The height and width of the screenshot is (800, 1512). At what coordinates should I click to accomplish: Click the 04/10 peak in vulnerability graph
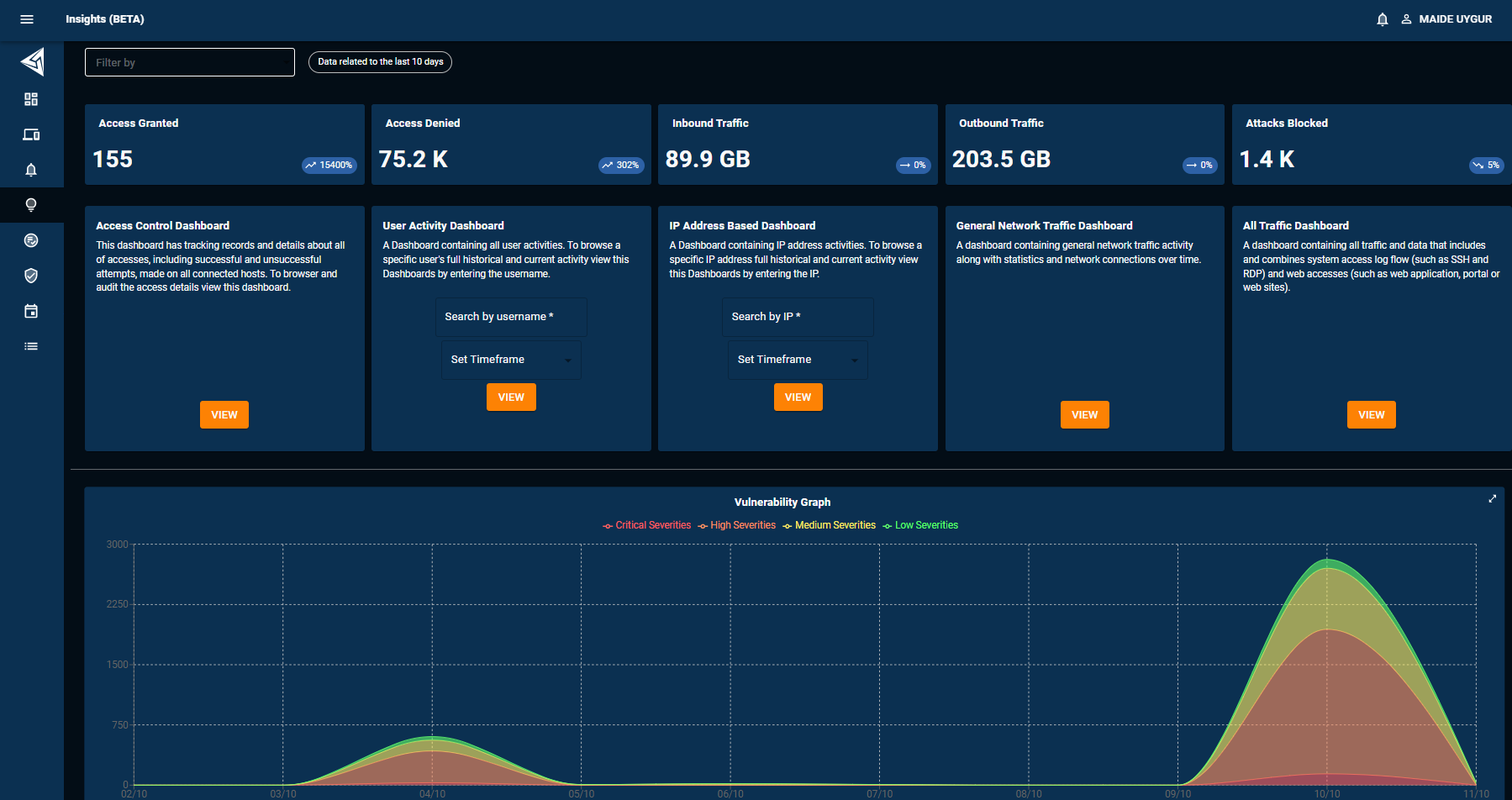[x=432, y=737]
